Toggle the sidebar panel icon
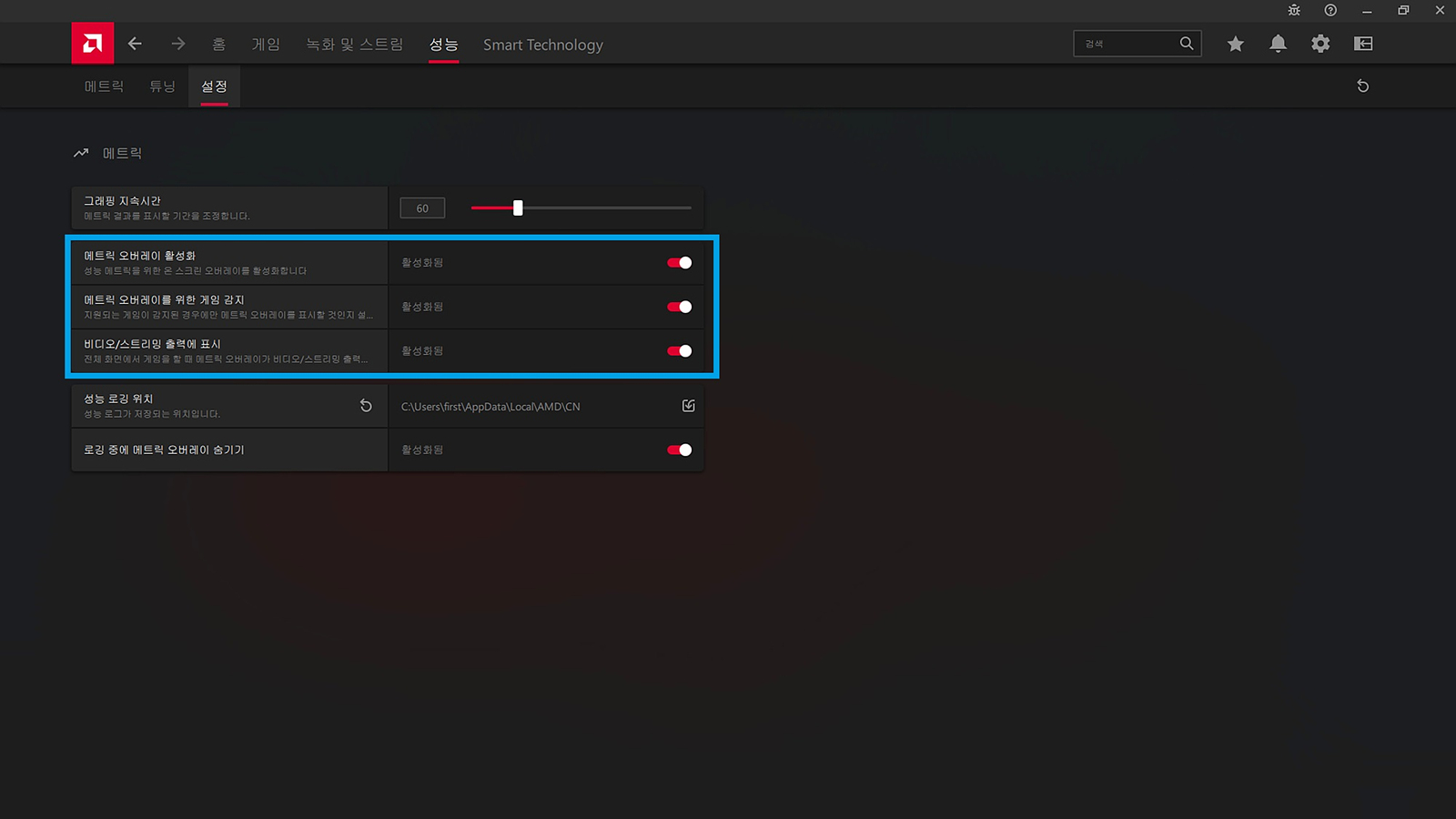Viewport: 1456px width, 819px height. coord(1363,44)
